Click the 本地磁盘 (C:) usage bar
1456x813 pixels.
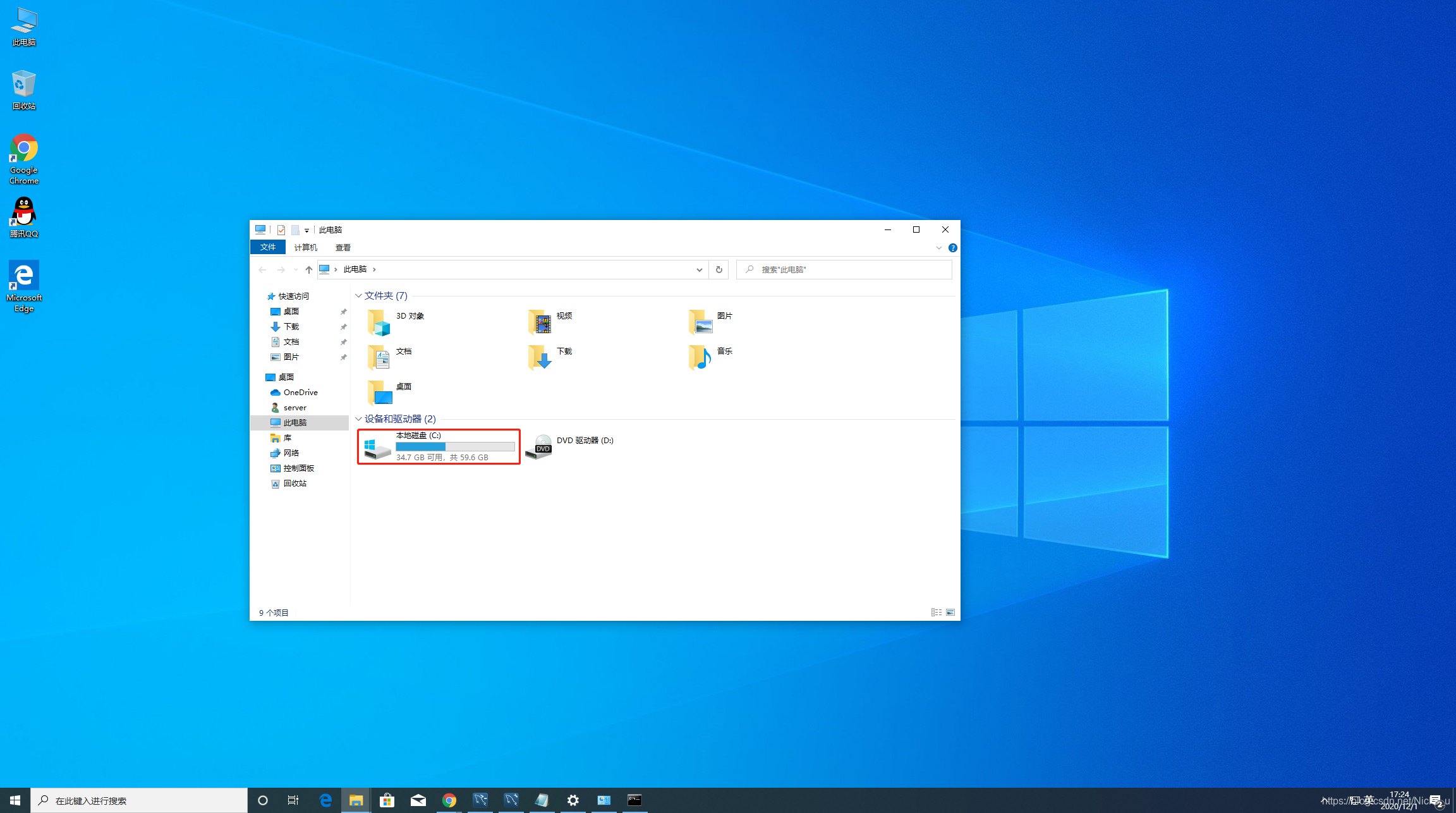tap(455, 446)
